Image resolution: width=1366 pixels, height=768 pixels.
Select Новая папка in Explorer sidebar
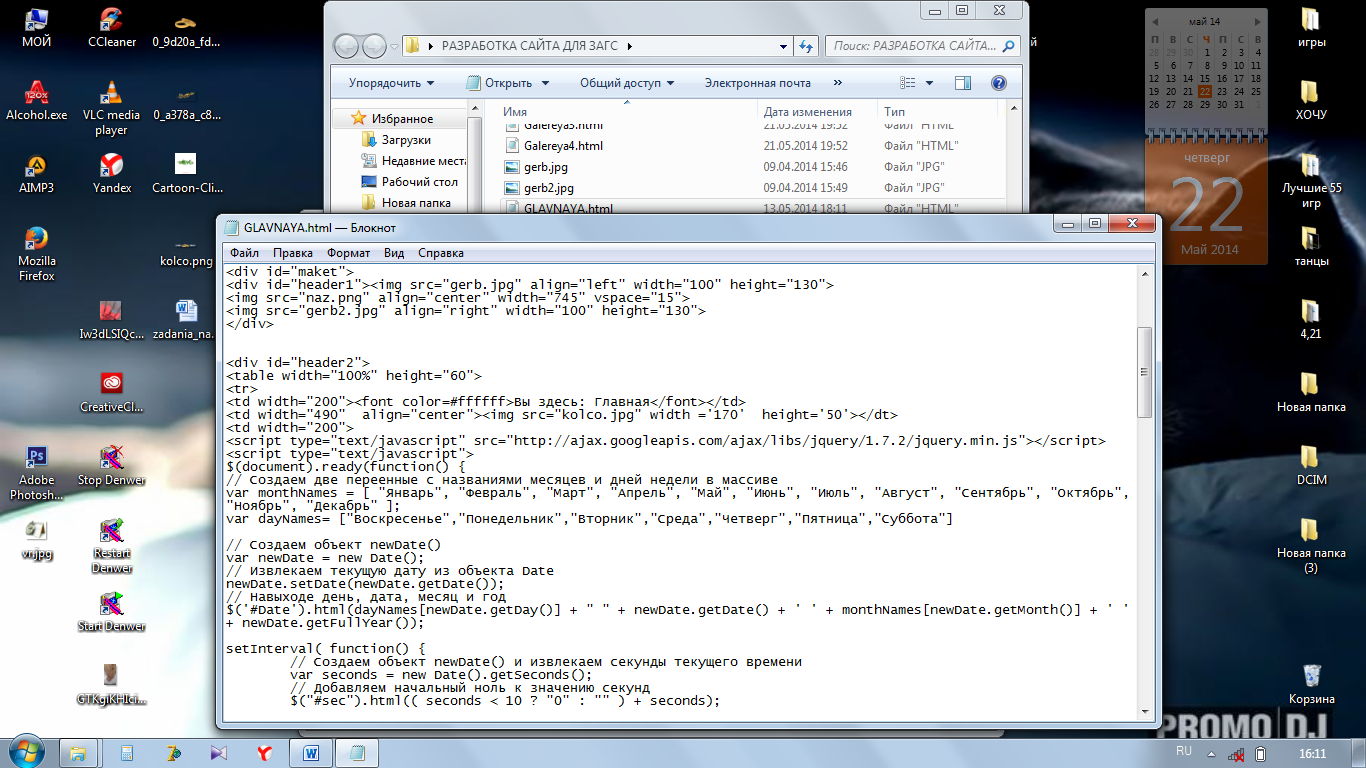[x=405, y=203]
